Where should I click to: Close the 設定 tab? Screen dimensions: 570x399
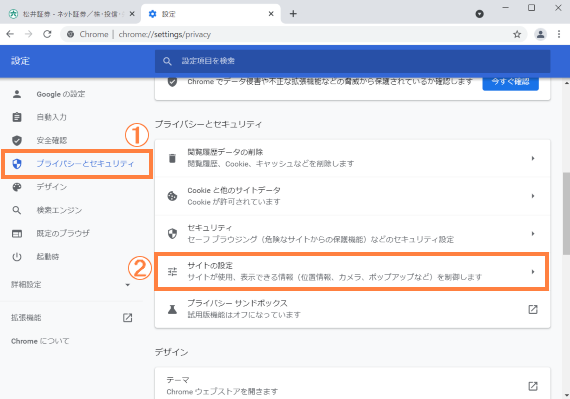click(271, 14)
